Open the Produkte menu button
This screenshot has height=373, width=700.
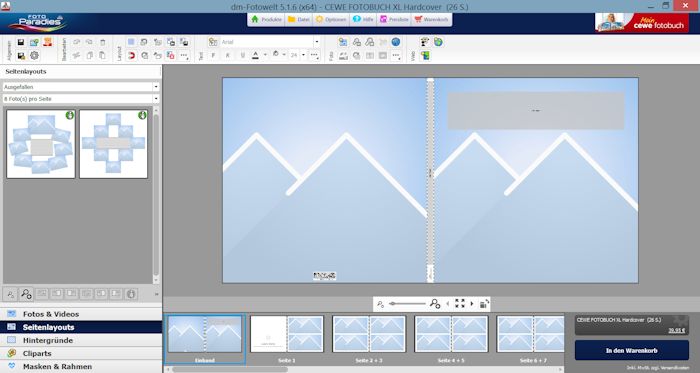click(266, 20)
